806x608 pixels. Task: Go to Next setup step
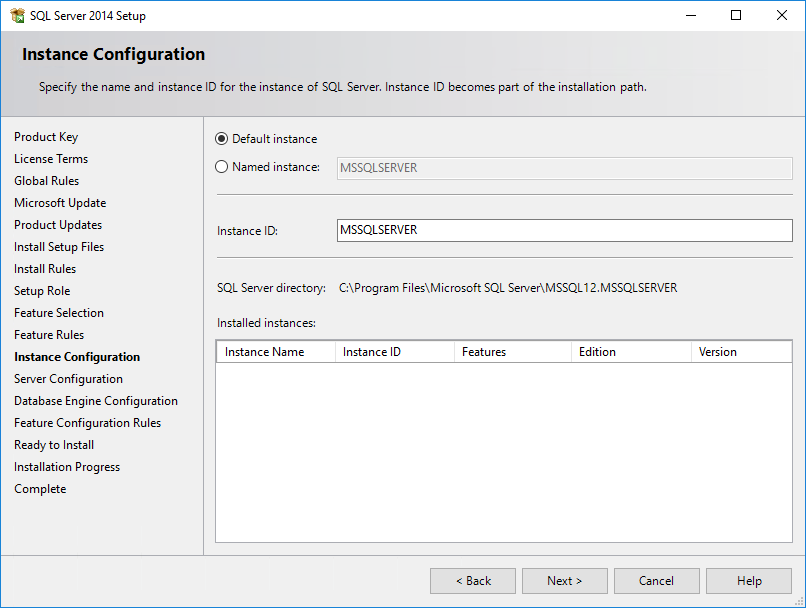click(564, 581)
